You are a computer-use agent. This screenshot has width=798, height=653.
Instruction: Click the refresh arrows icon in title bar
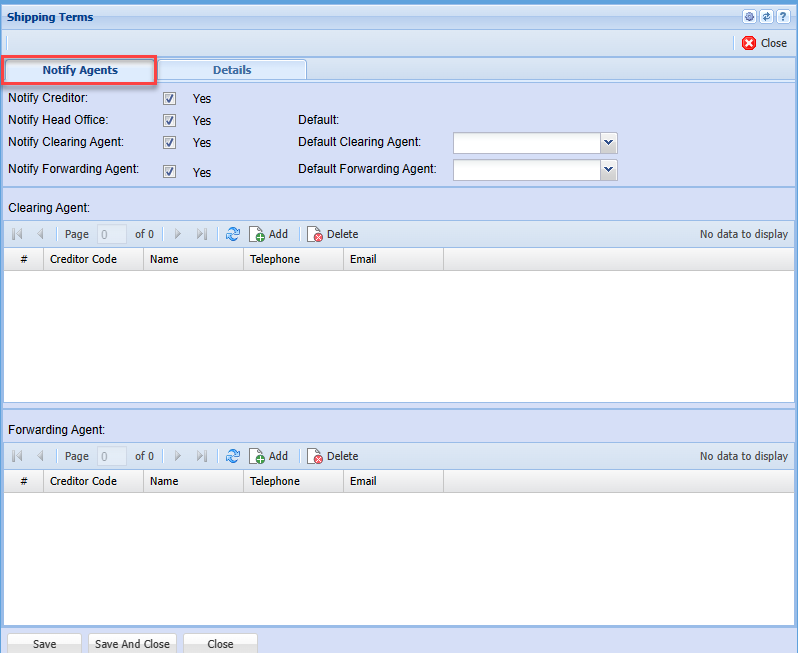766,17
